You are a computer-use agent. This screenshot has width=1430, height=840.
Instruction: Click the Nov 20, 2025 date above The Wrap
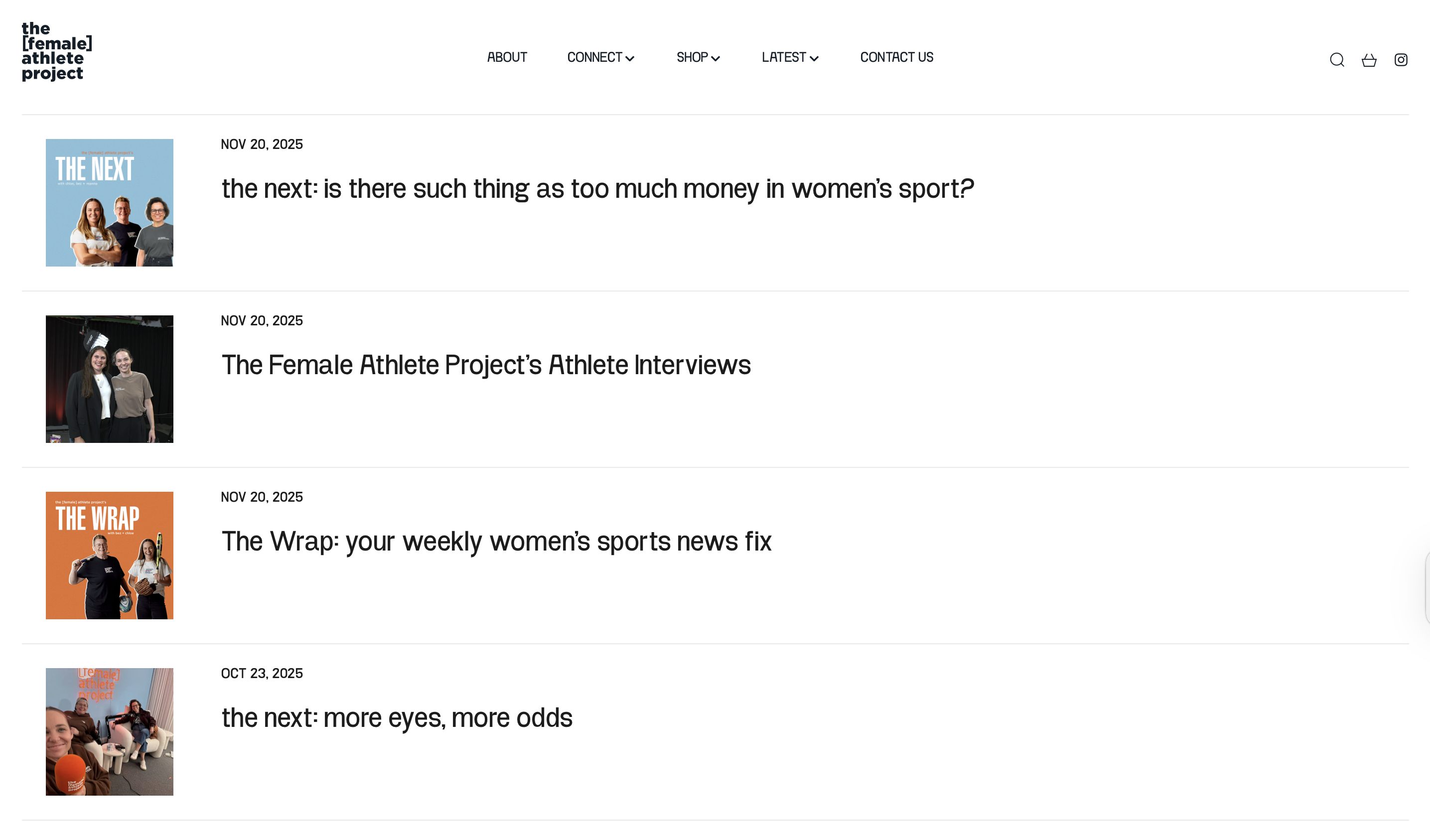pos(262,497)
